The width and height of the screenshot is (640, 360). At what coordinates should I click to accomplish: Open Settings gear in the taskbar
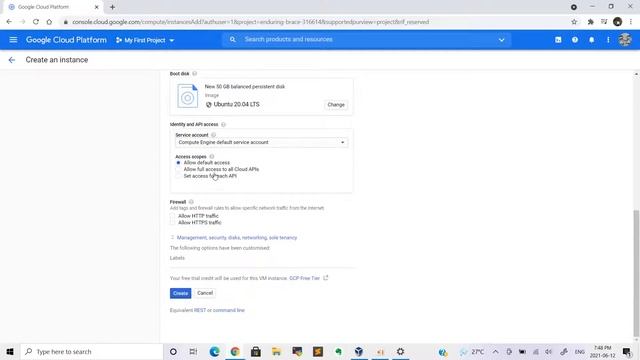tap(400, 351)
